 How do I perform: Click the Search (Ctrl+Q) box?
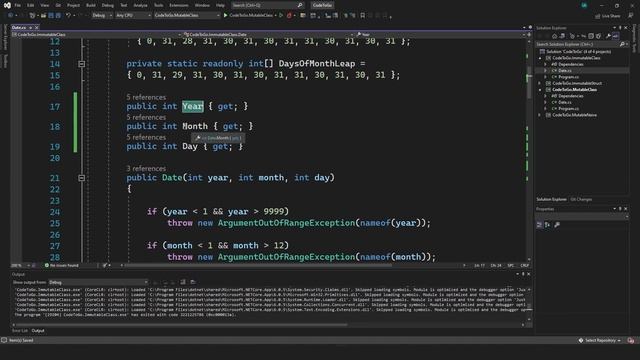click(x=268, y=5)
